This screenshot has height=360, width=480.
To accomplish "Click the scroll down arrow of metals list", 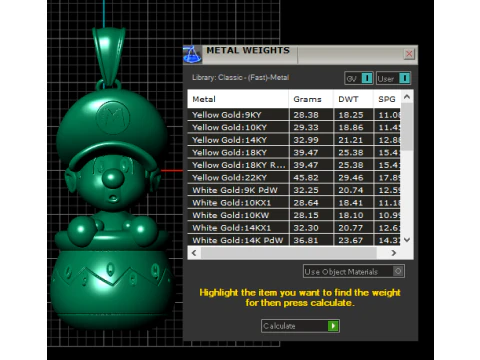I will click(407, 240).
